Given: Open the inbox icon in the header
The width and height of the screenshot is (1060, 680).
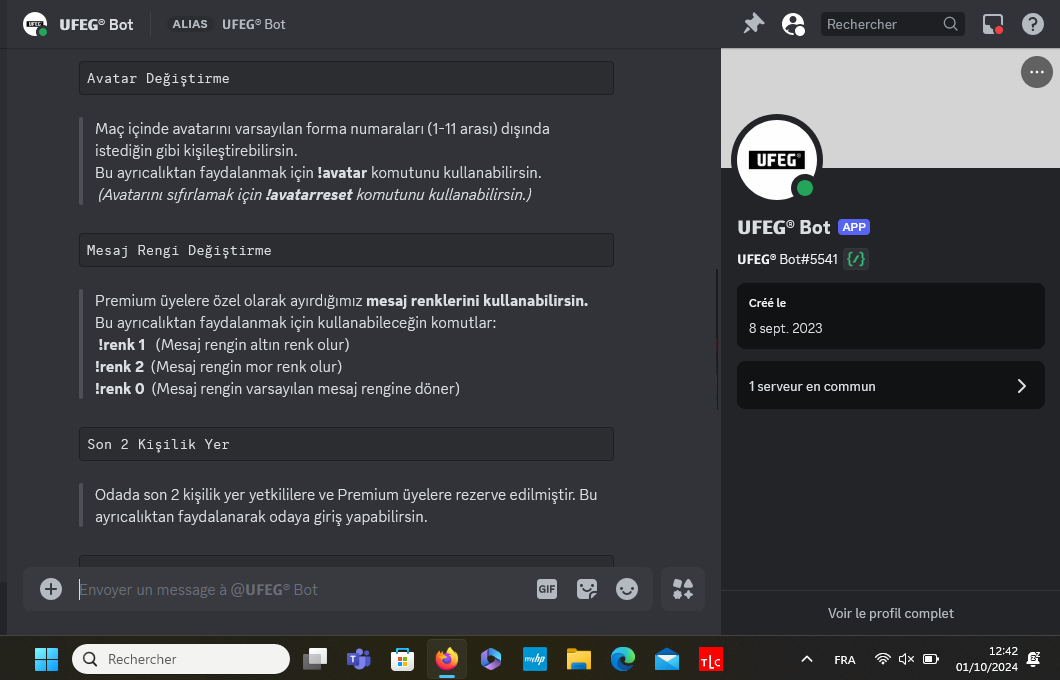Looking at the screenshot, I should coord(992,24).
